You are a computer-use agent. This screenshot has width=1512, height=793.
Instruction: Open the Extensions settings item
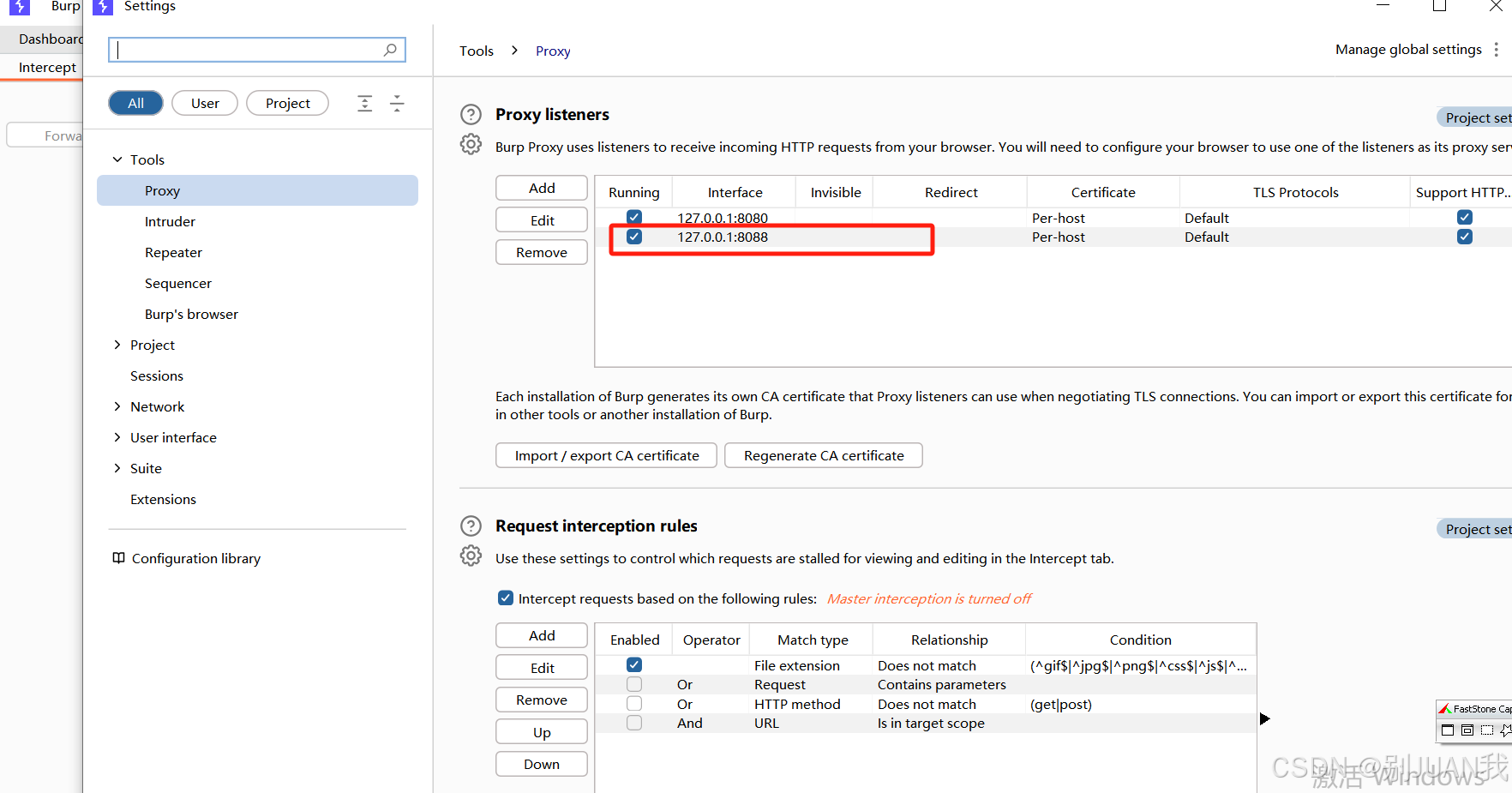tap(163, 499)
